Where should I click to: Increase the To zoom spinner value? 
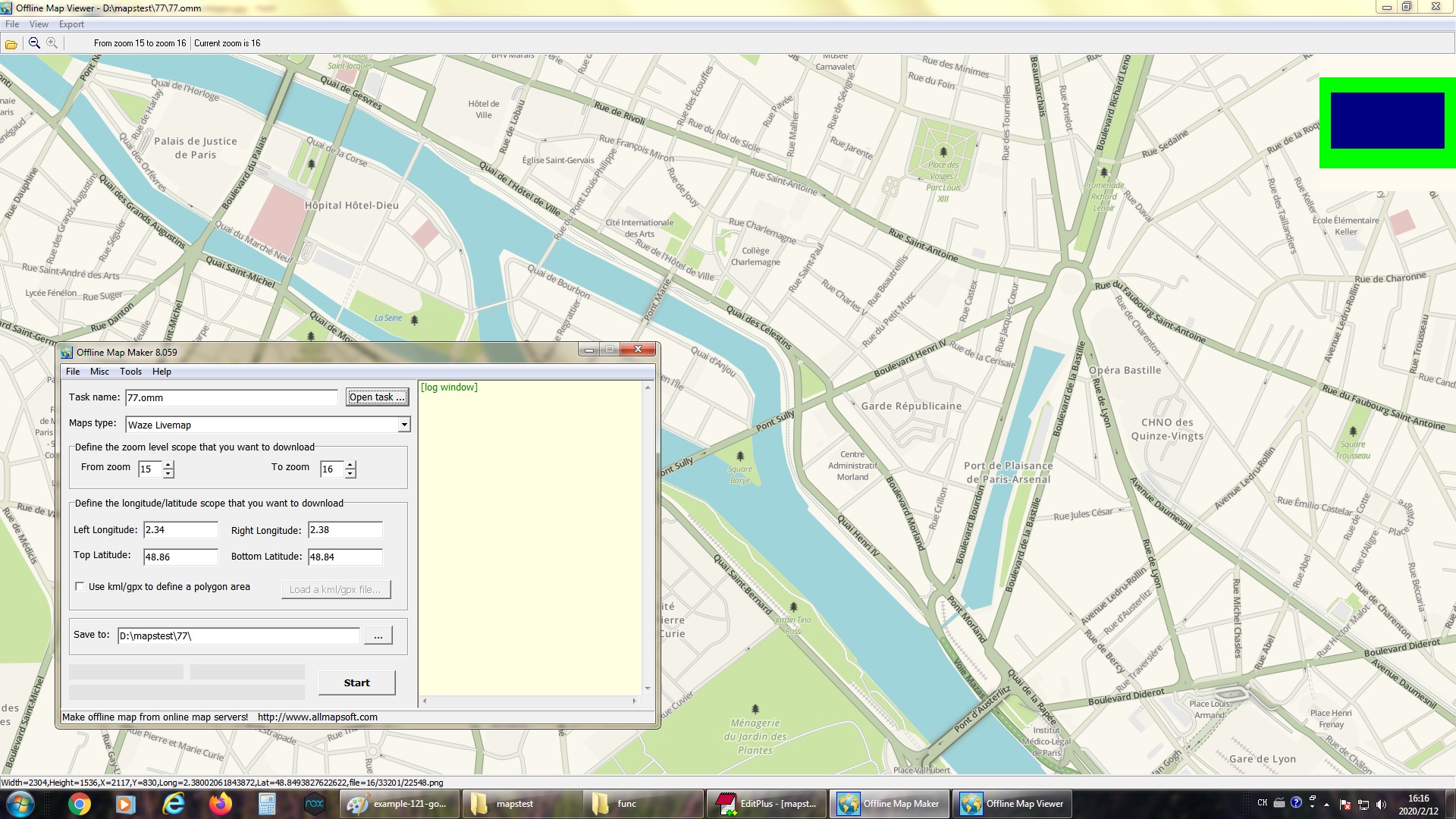350,465
